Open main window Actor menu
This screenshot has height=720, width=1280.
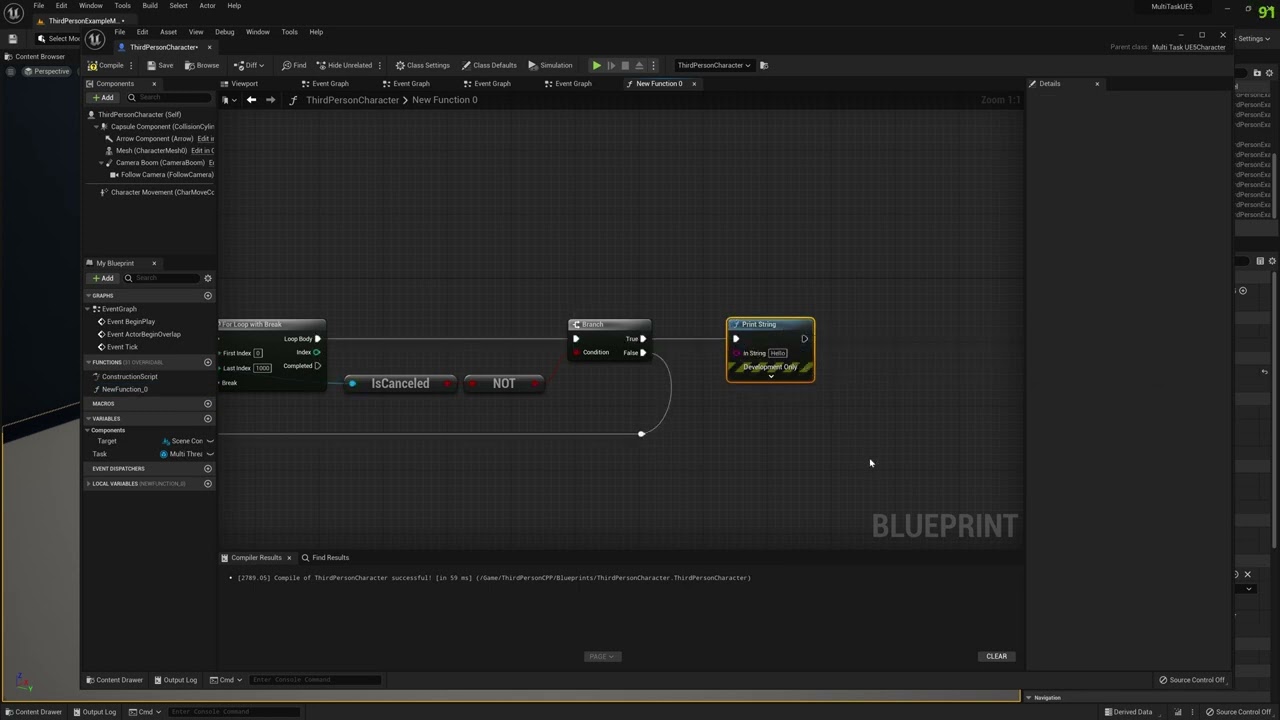coord(207,5)
